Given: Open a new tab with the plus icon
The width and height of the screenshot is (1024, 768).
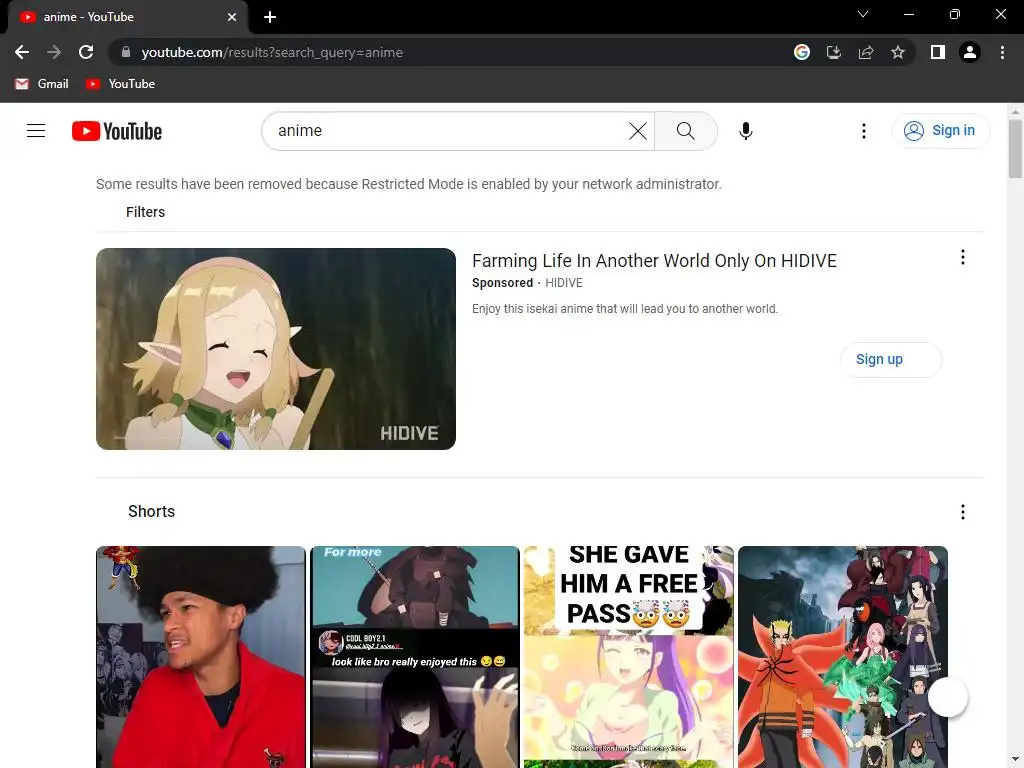Looking at the screenshot, I should (270, 17).
